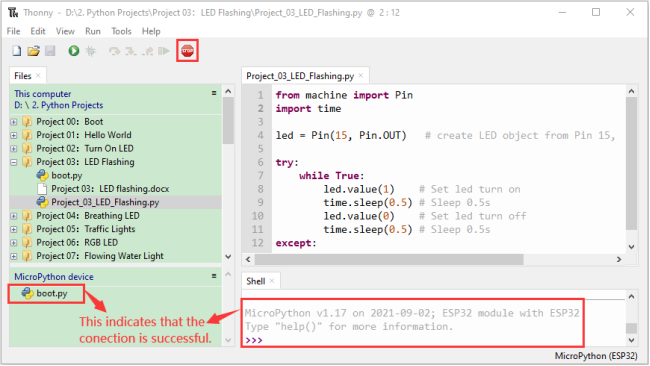The image size is (650, 366).
Task: Open the Help menu
Action: coord(151,31)
